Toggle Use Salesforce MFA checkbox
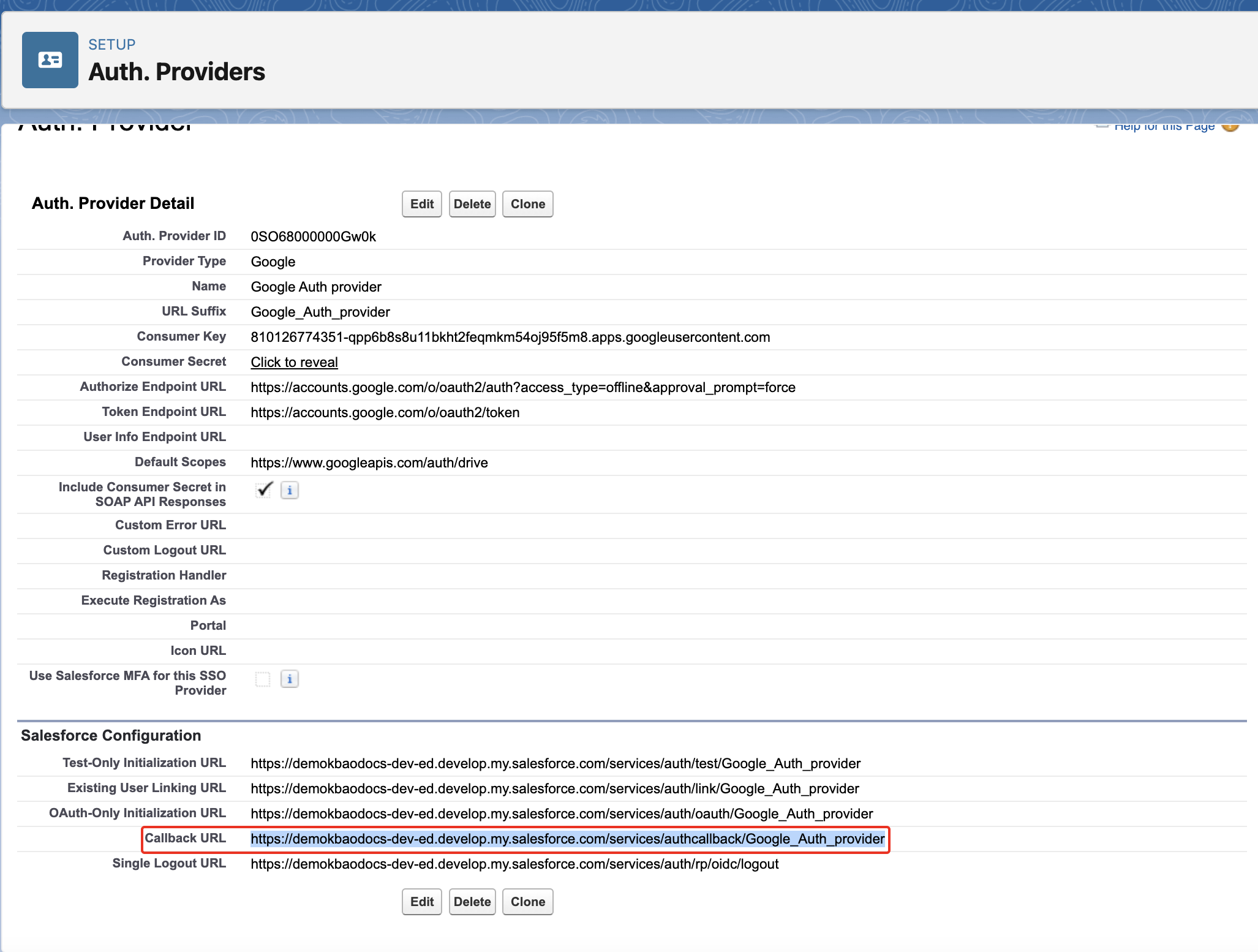 click(263, 679)
